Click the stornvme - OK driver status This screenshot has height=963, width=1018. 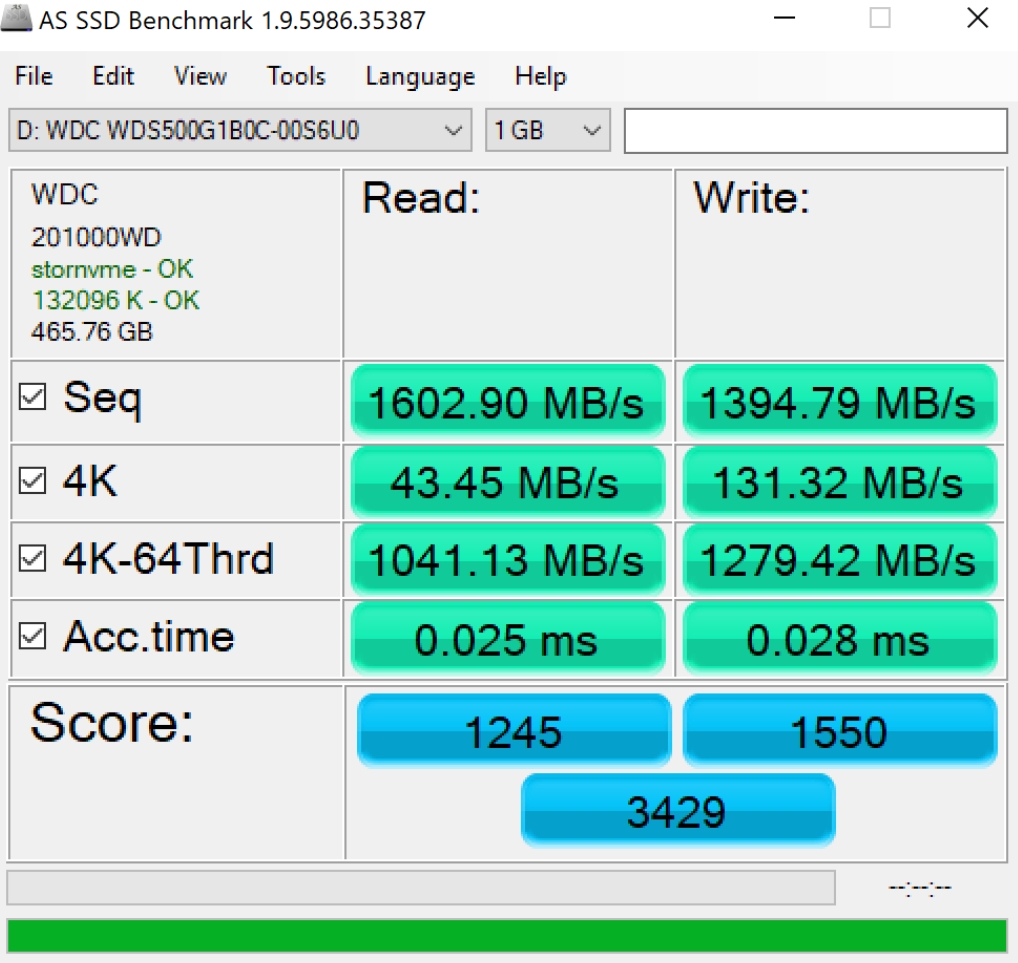[112, 269]
